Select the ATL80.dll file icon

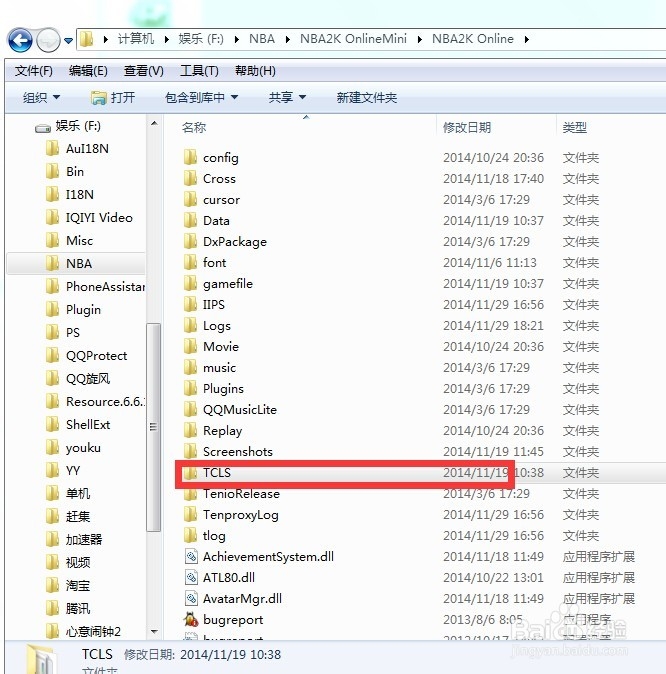click(x=191, y=578)
